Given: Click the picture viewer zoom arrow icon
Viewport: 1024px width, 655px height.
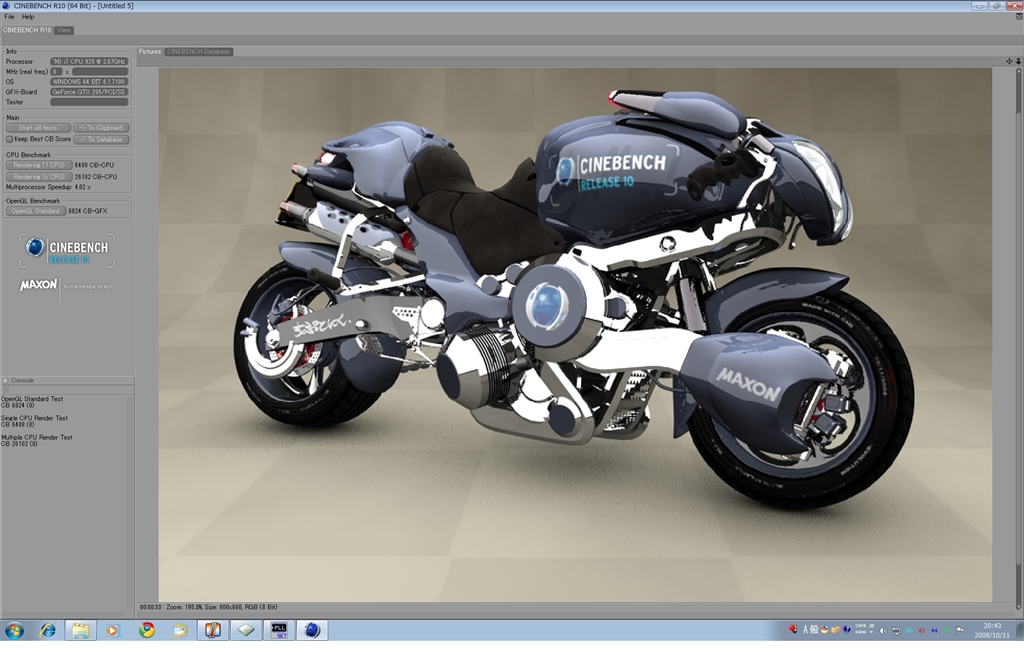Looking at the screenshot, I should [x=1018, y=61].
